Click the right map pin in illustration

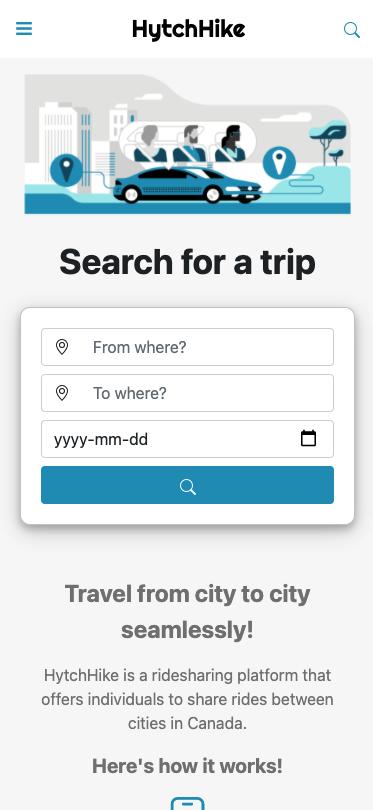(x=279, y=163)
